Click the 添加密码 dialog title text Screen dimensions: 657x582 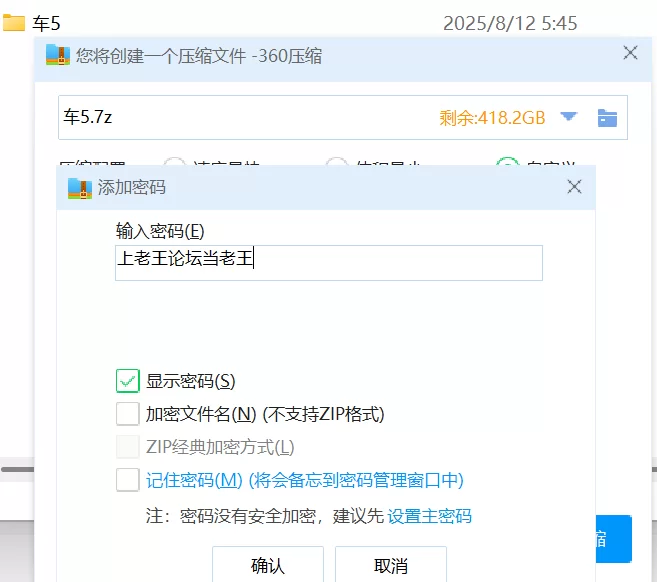click(132, 187)
